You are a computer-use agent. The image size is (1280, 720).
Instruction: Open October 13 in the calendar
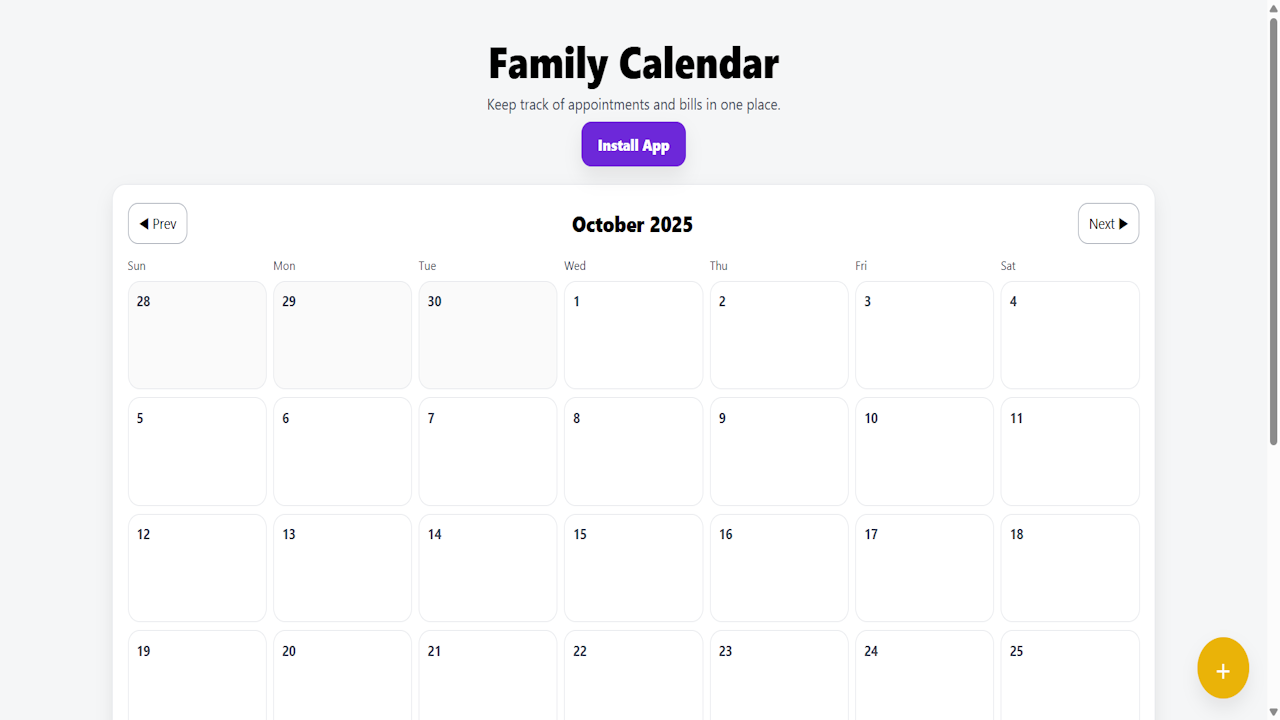pyautogui.click(x=342, y=568)
